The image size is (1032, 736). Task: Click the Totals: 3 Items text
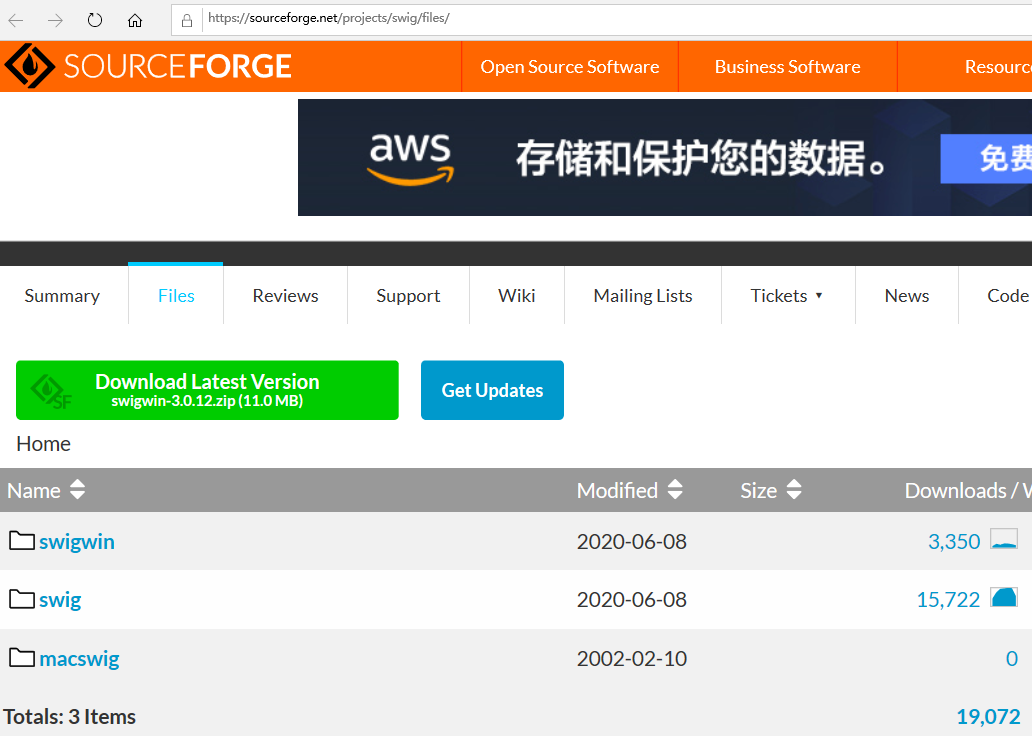click(70, 716)
